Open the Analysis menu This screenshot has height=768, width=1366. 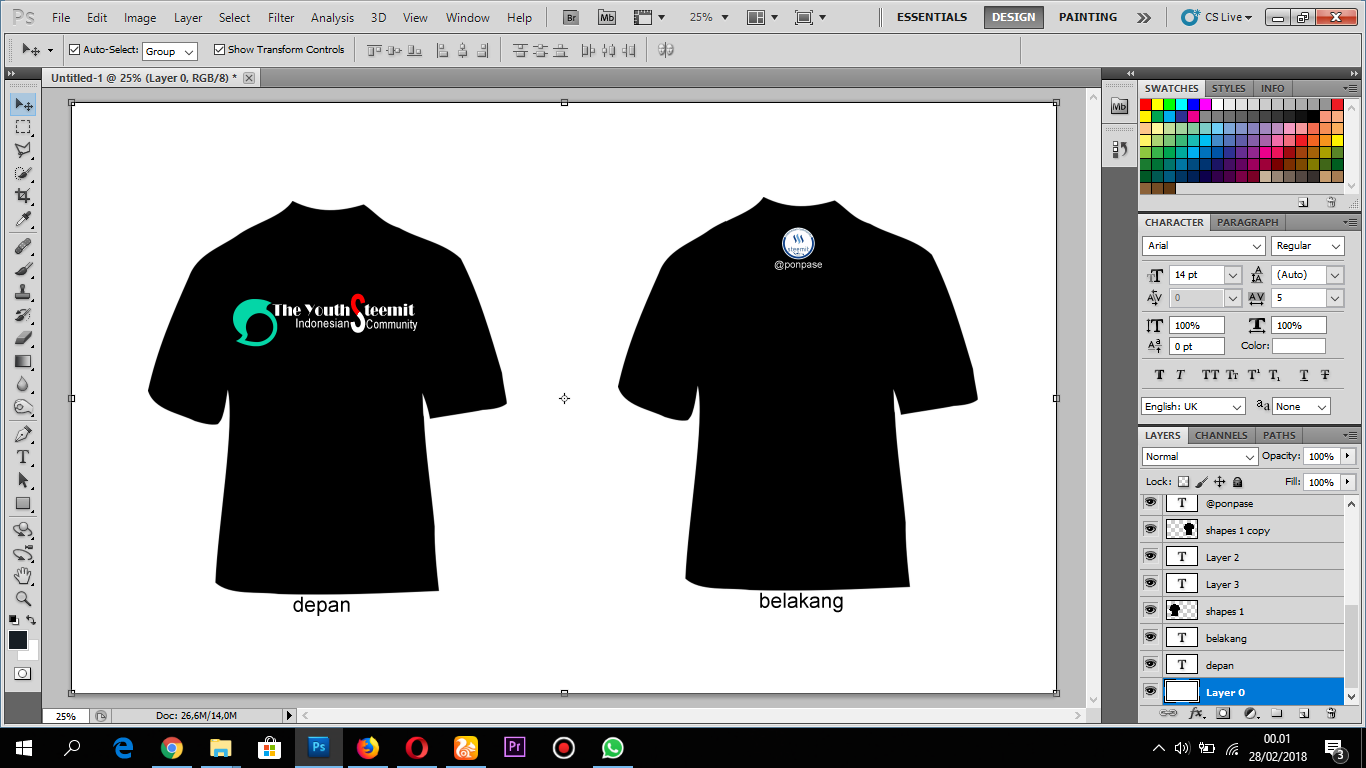pyautogui.click(x=332, y=18)
